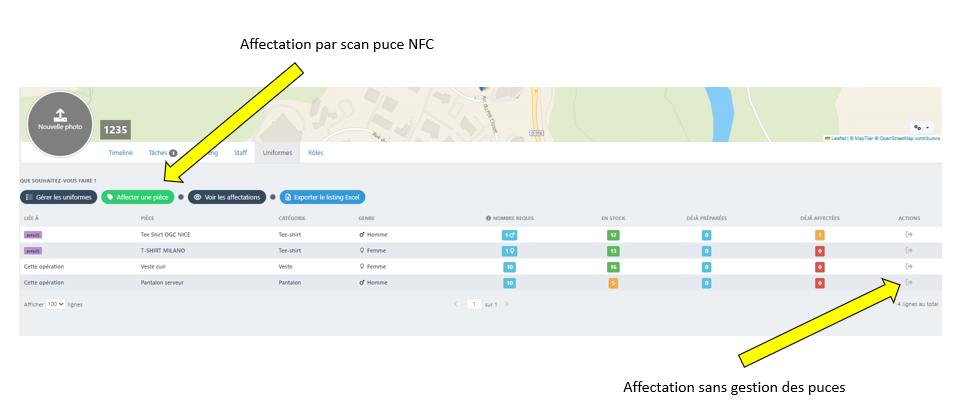The image size is (960, 417).
Task: Click action icon for Pantalon serveur row
Action: click(x=909, y=283)
